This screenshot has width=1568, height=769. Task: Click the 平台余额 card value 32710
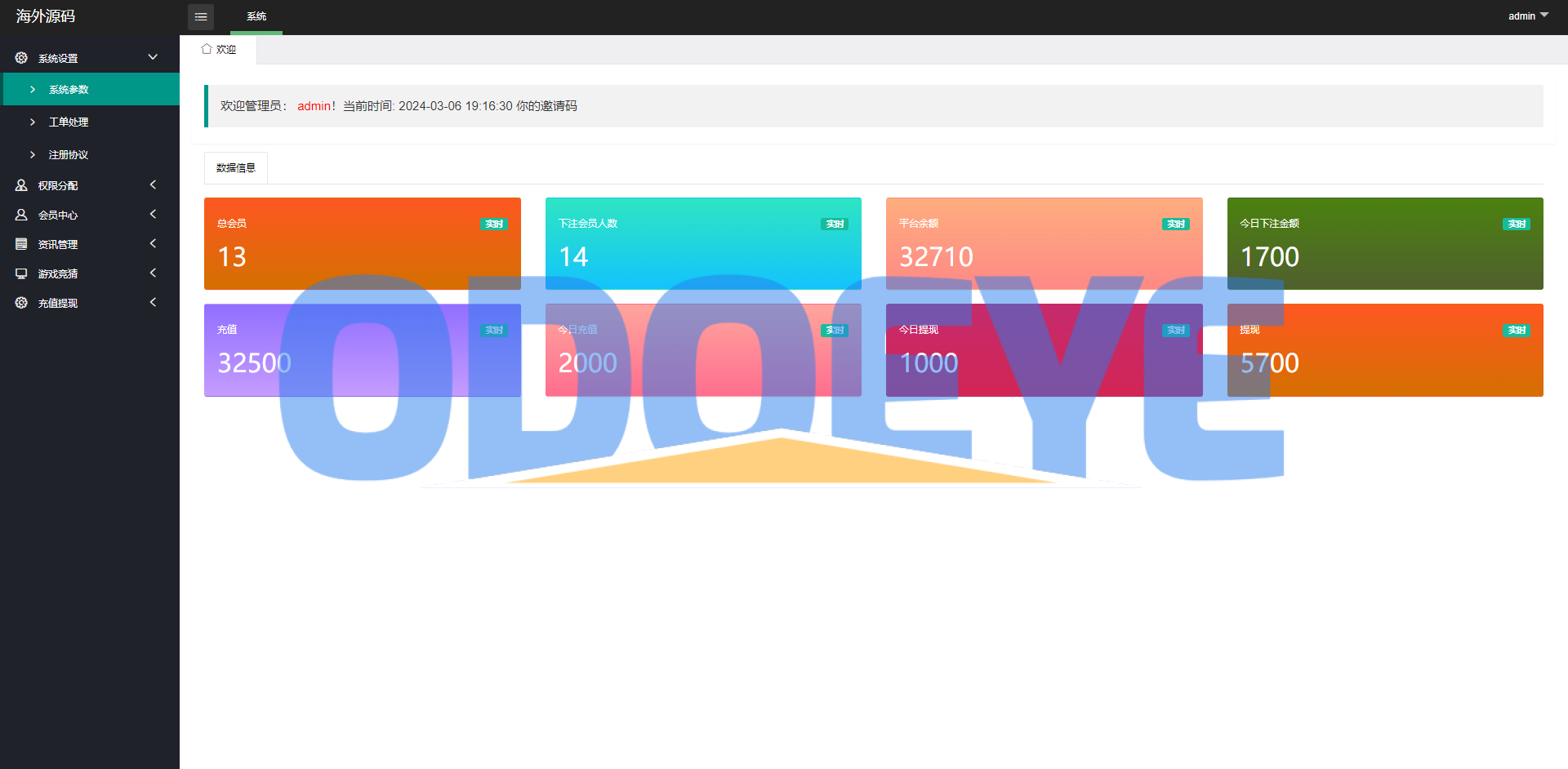[936, 257]
